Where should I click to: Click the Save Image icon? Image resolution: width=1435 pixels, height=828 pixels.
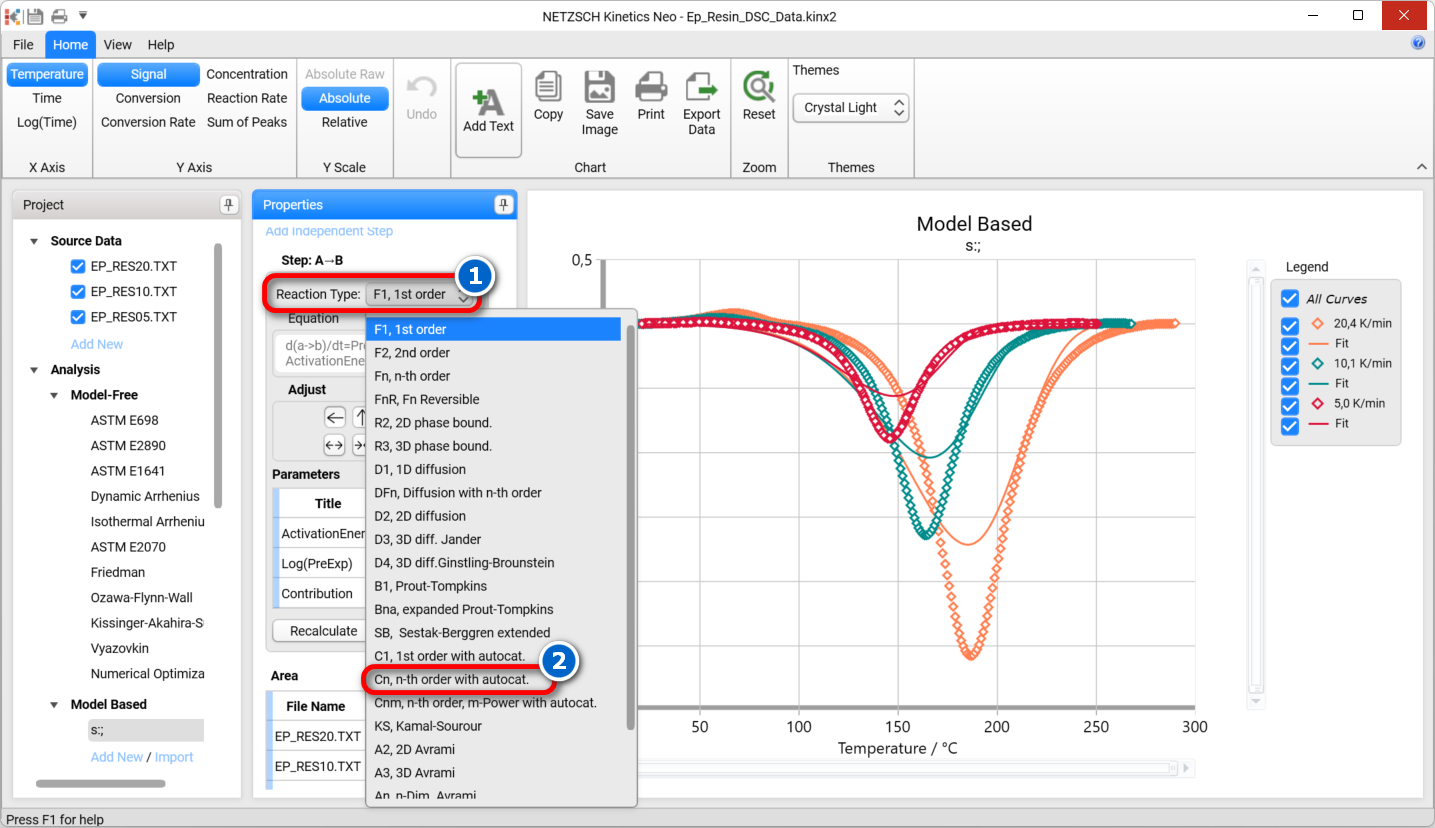600,88
